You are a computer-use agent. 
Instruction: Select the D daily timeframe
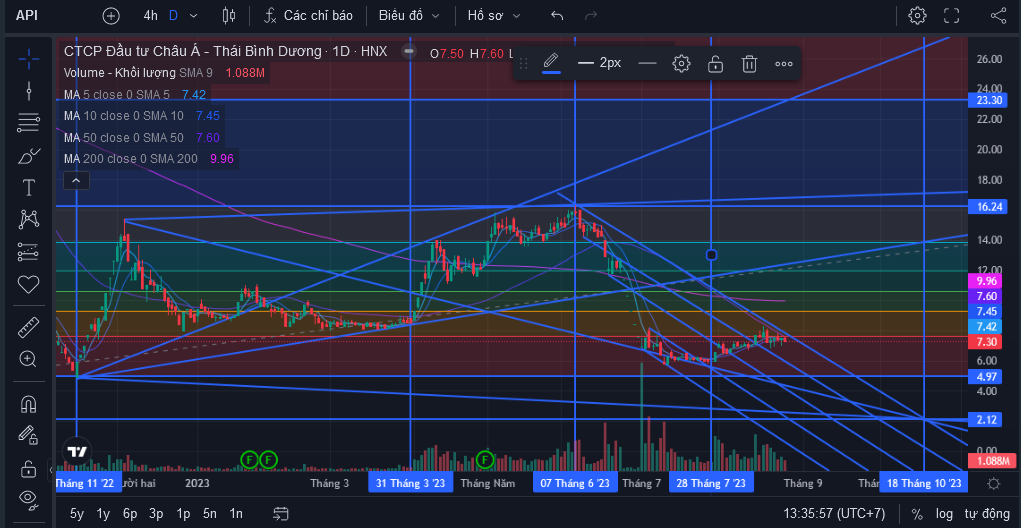click(173, 16)
